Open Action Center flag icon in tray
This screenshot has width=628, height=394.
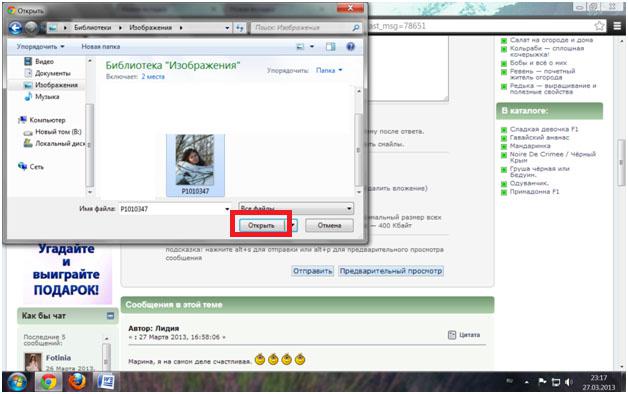click(x=542, y=382)
